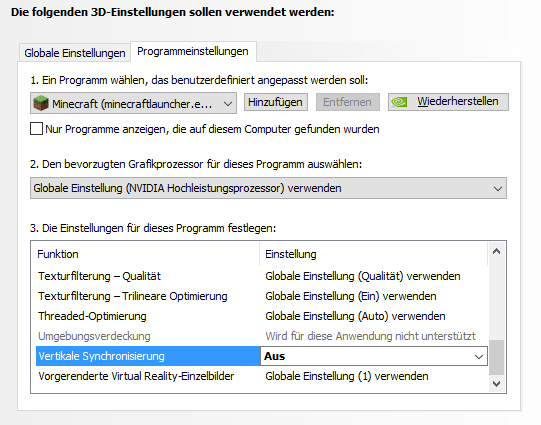Select Texturfilterung – Qualität row
541x425 pixels.
(262, 276)
